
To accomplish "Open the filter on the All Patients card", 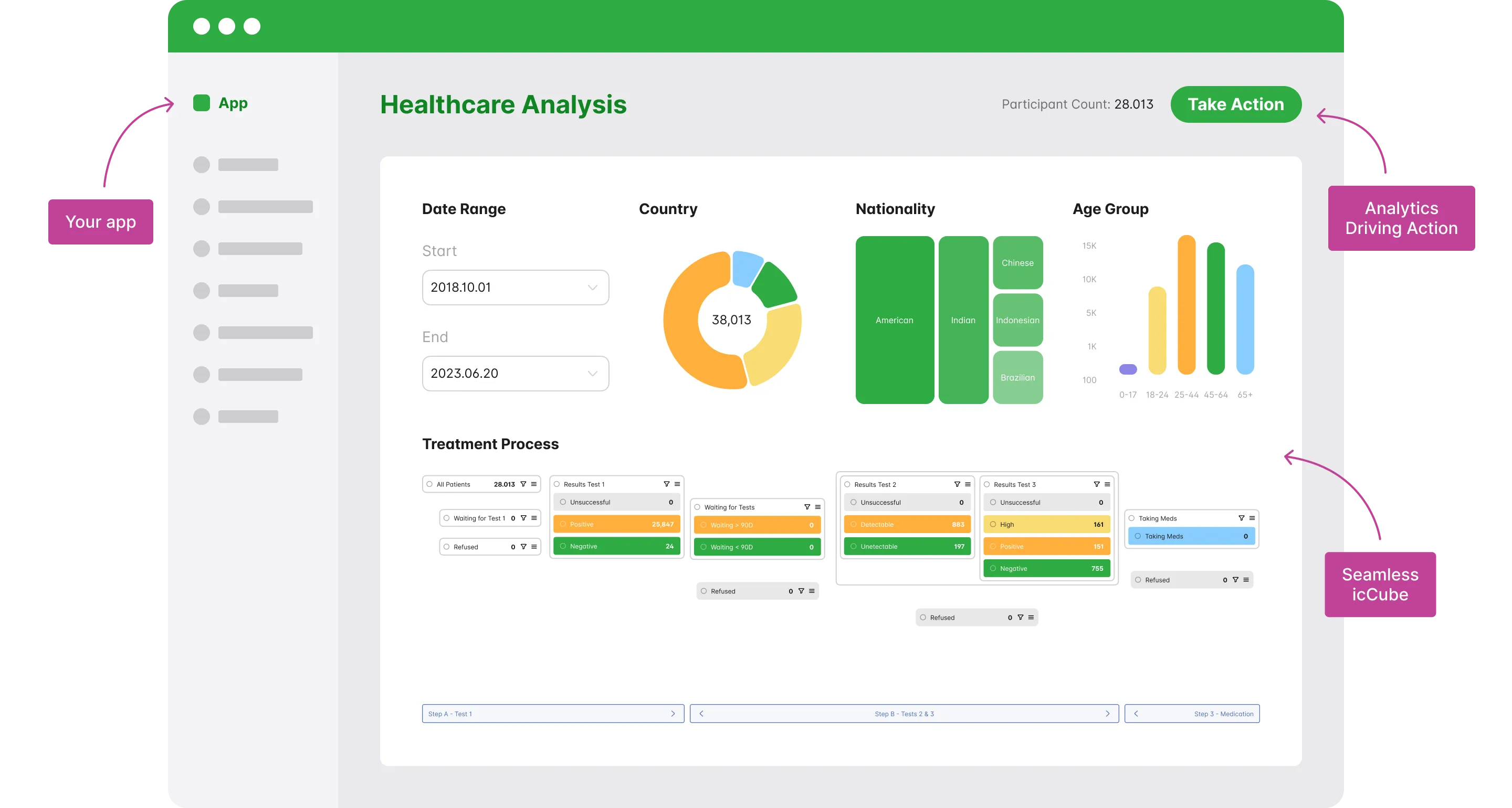I will 523,484.
